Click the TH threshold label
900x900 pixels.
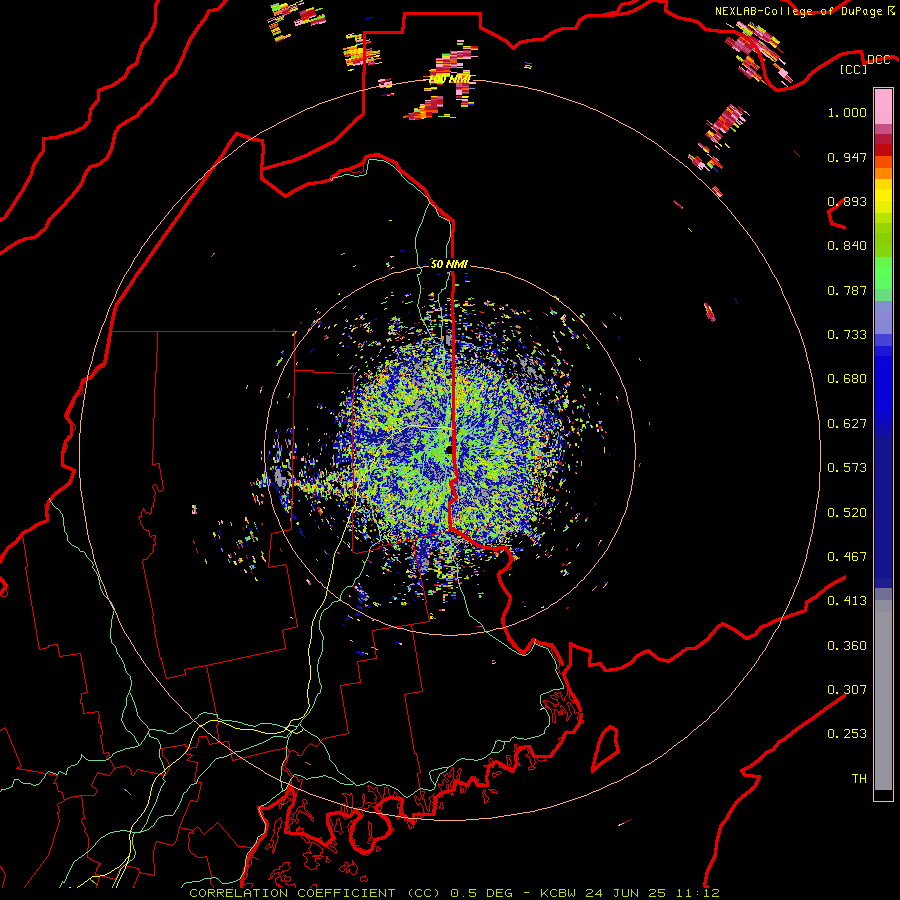point(859,779)
